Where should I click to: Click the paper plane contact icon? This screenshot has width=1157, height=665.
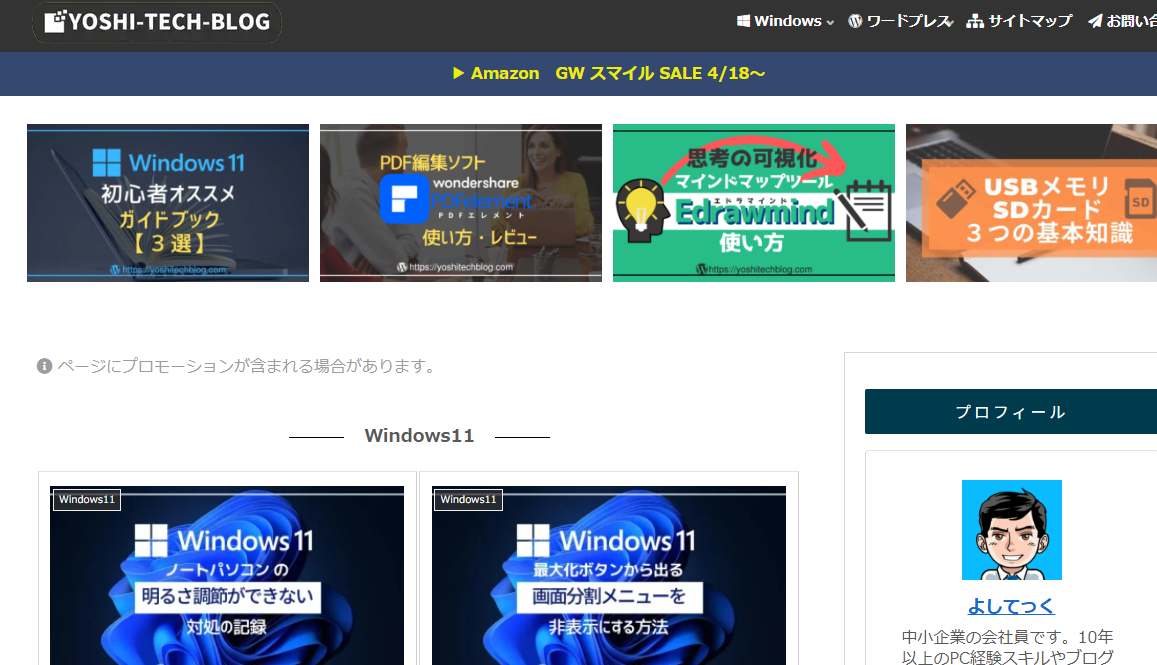point(1095,21)
